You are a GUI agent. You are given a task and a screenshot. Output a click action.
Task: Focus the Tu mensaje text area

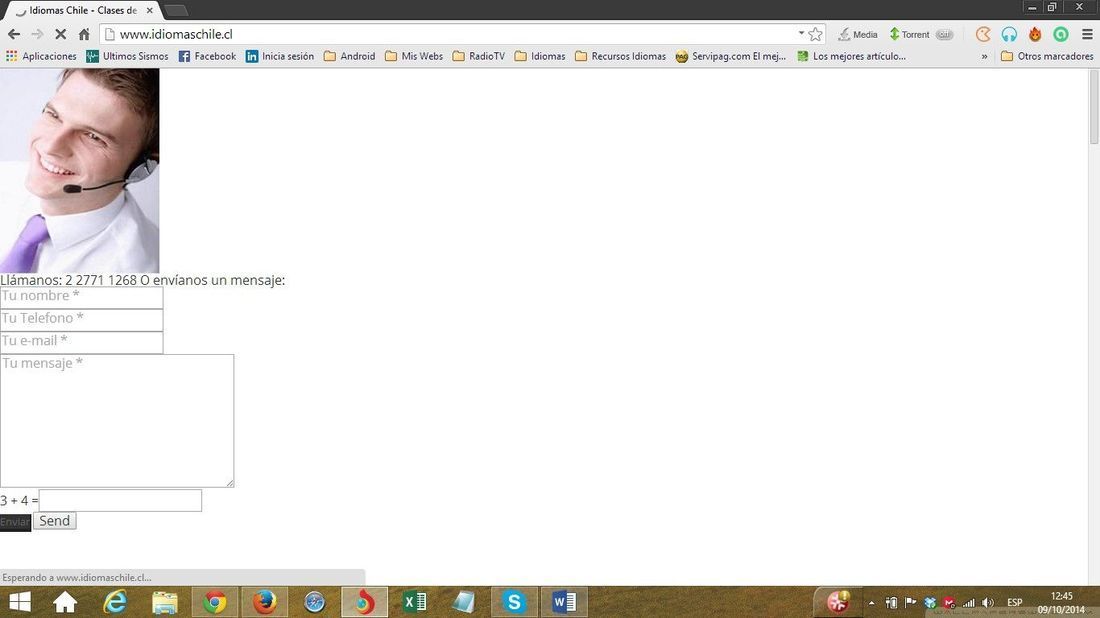[116, 421]
